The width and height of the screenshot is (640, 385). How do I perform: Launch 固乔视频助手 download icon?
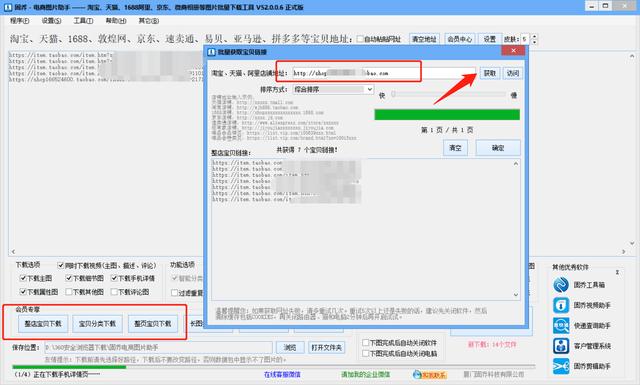point(561,305)
